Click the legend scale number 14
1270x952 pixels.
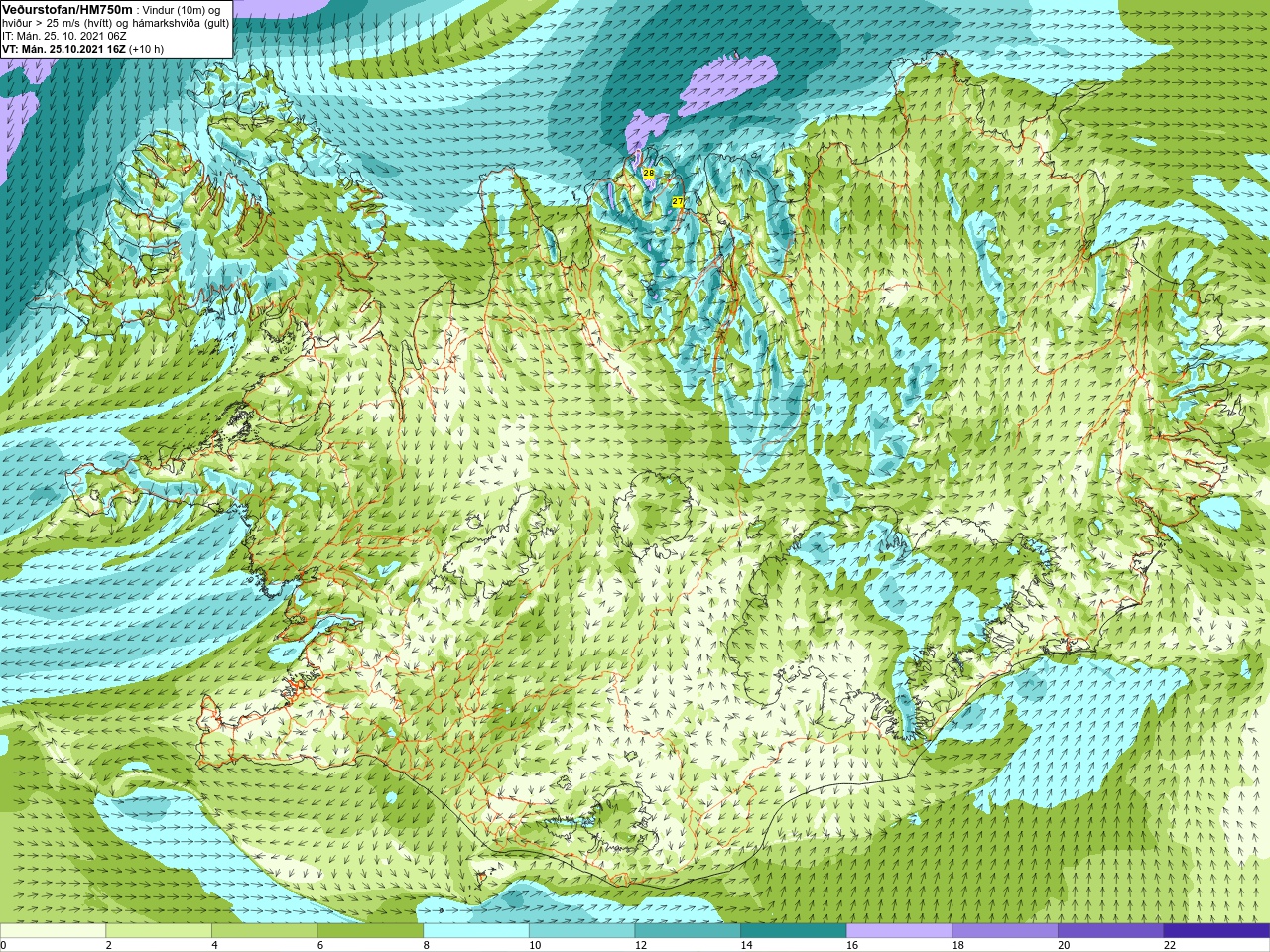[746, 945]
